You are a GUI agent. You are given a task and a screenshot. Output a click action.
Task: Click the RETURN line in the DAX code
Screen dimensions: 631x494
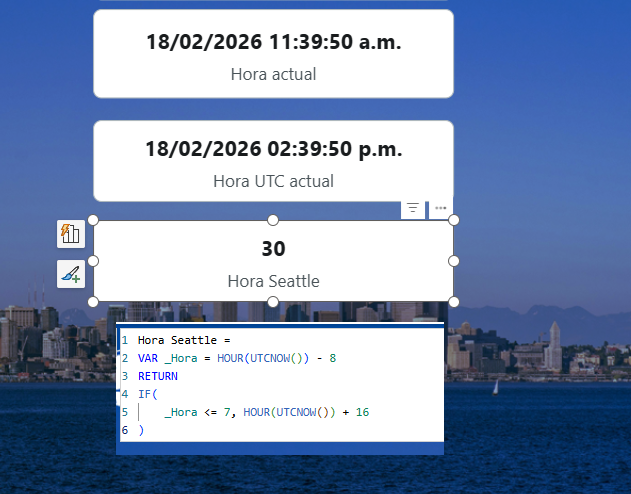tap(158, 376)
